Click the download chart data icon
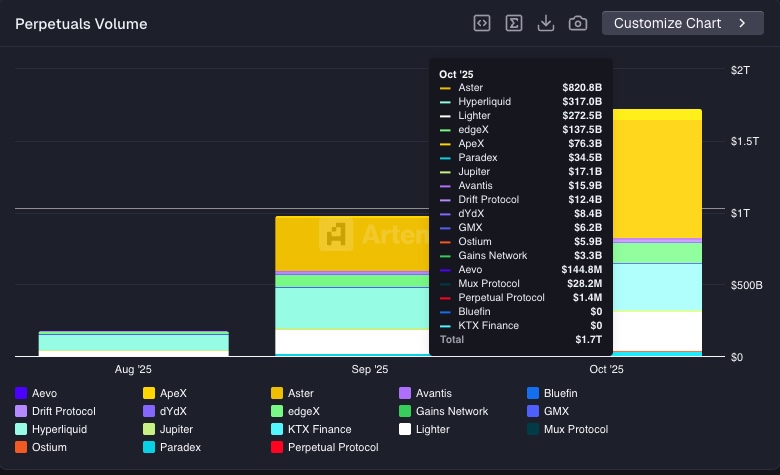This screenshot has height=475, width=780. pyautogui.click(x=546, y=23)
